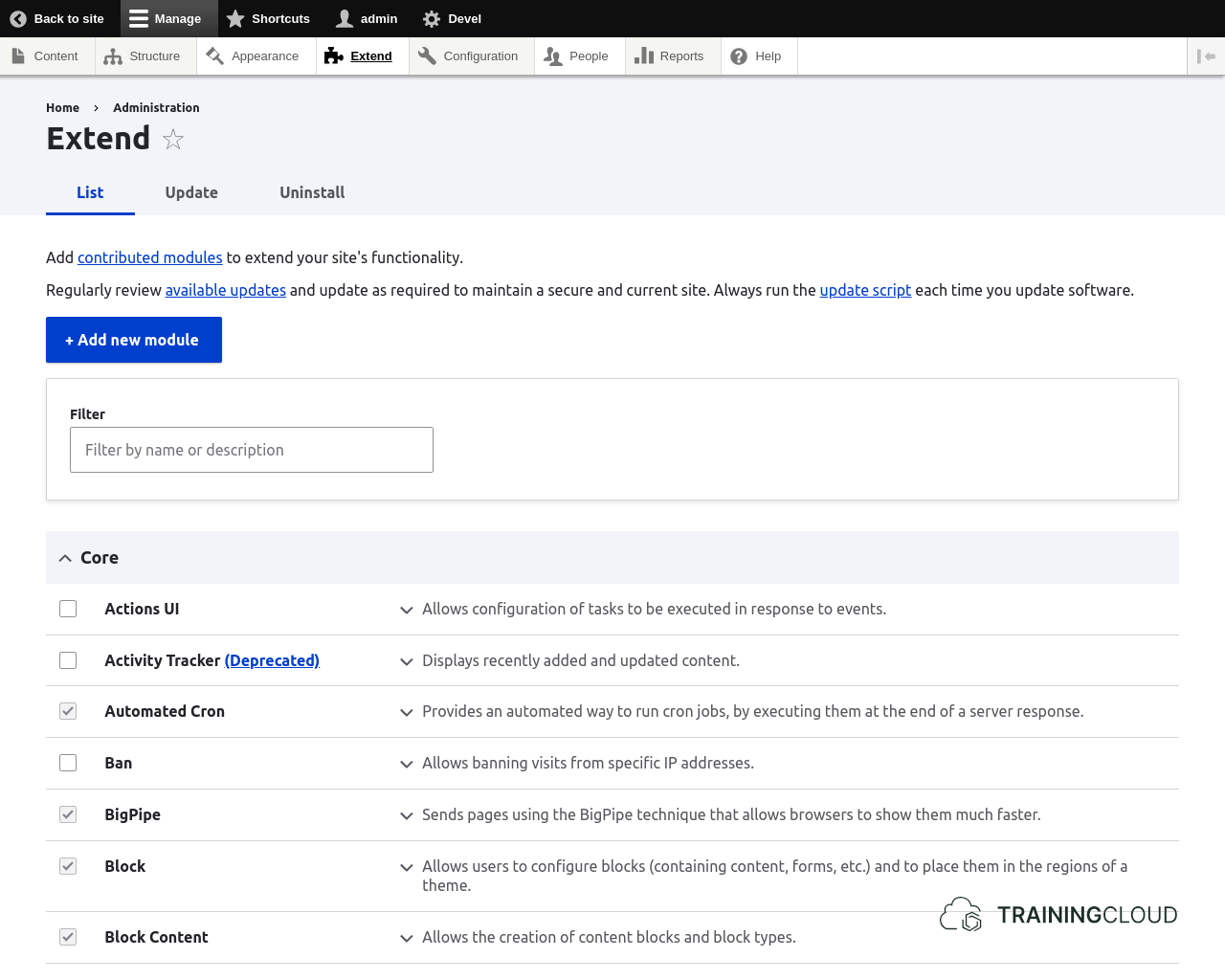Viewport: 1225px width, 980px height.
Task: Click the Automated Cron checkbox
Action: pyautogui.click(x=68, y=711)
